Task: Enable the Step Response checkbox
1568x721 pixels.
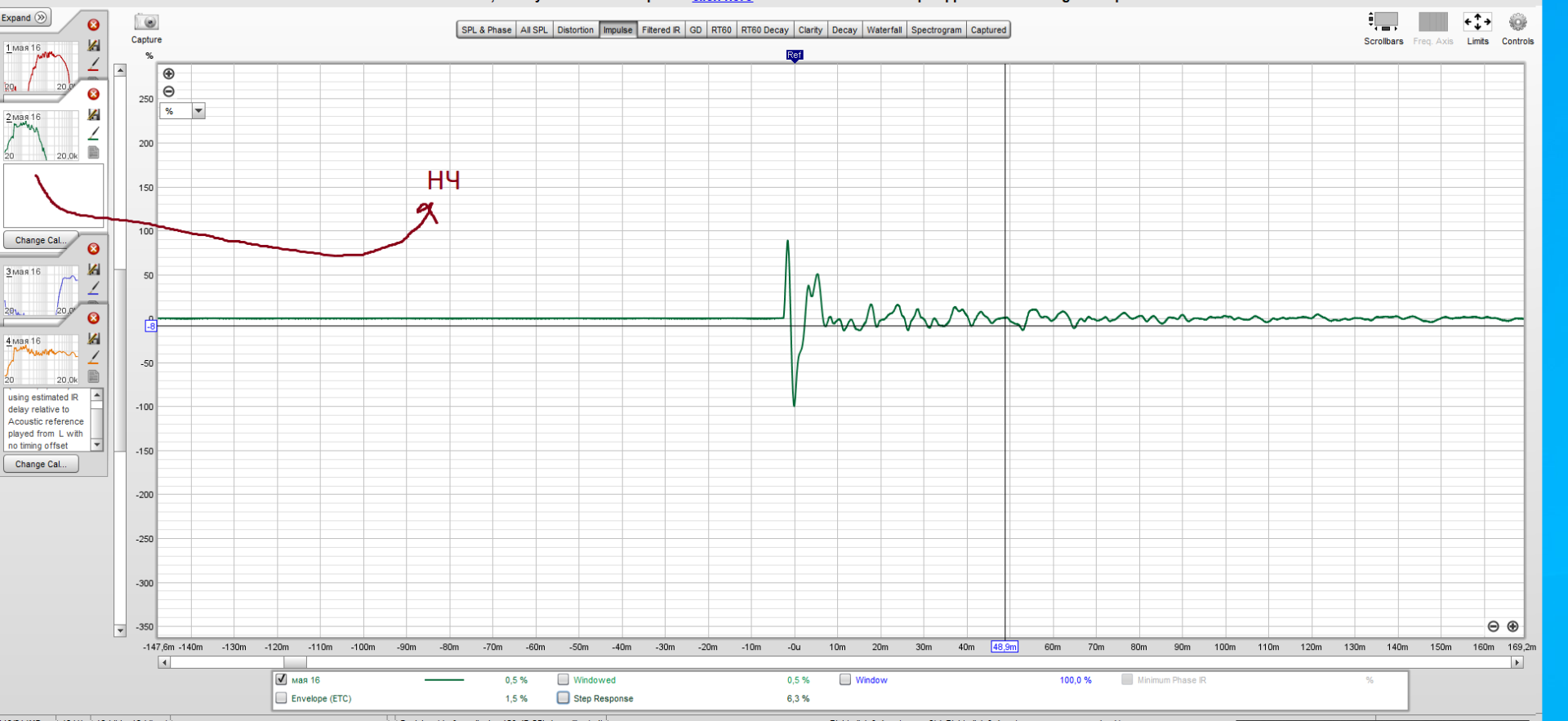Action: tap(563, 698)
